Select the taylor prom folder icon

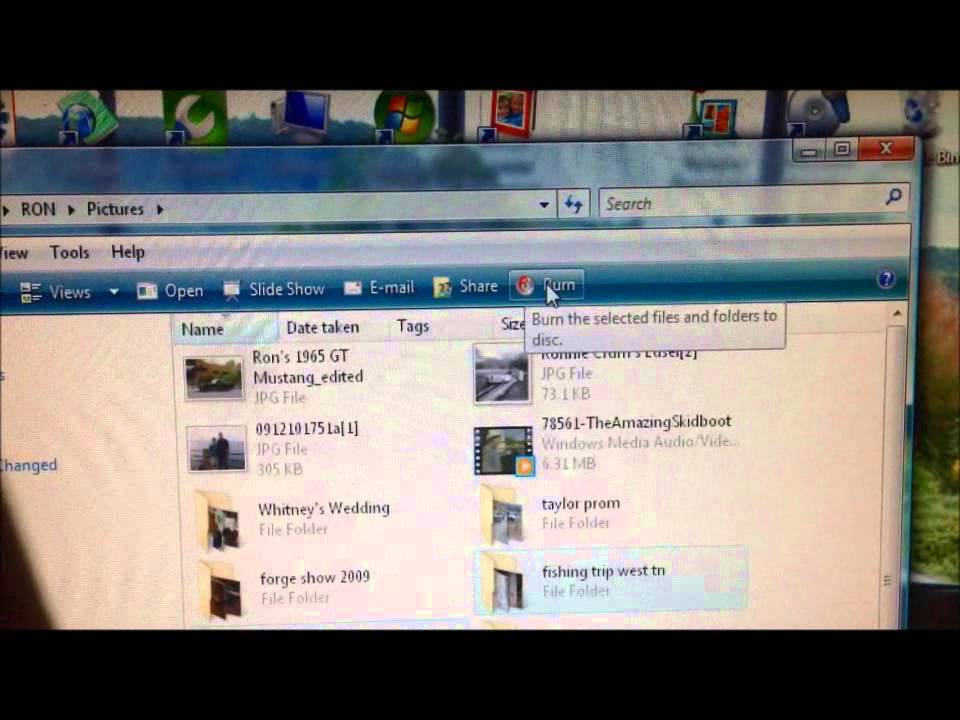coord(503,514)
